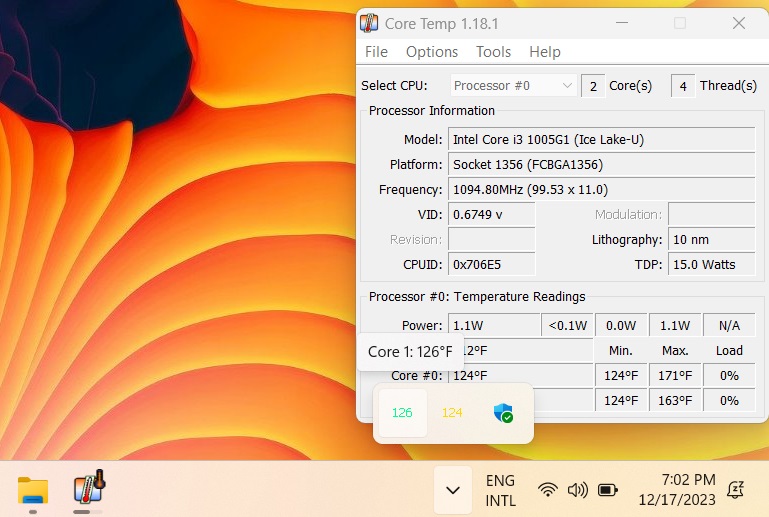Viewport: 769px width, 517px height.
Task: Click the Power value 1.1W in first box
Action: (x=494, y=325)
